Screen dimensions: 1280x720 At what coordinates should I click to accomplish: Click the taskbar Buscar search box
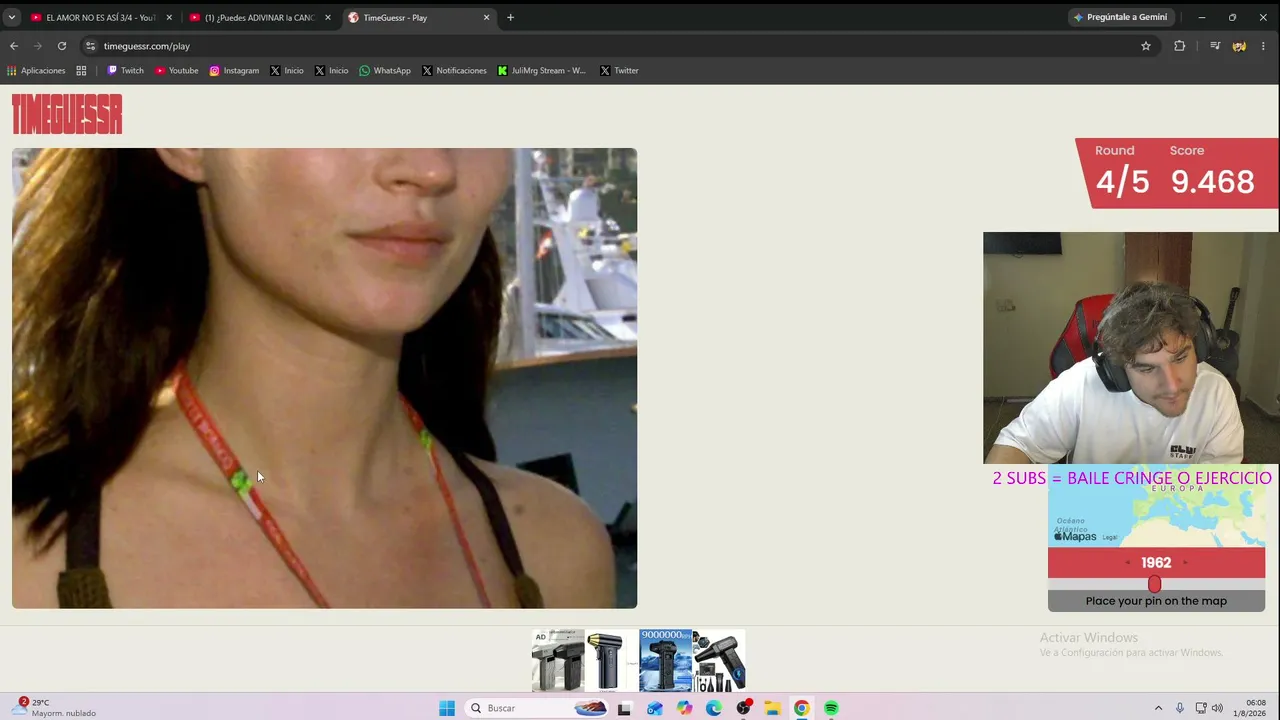(538, 708)
